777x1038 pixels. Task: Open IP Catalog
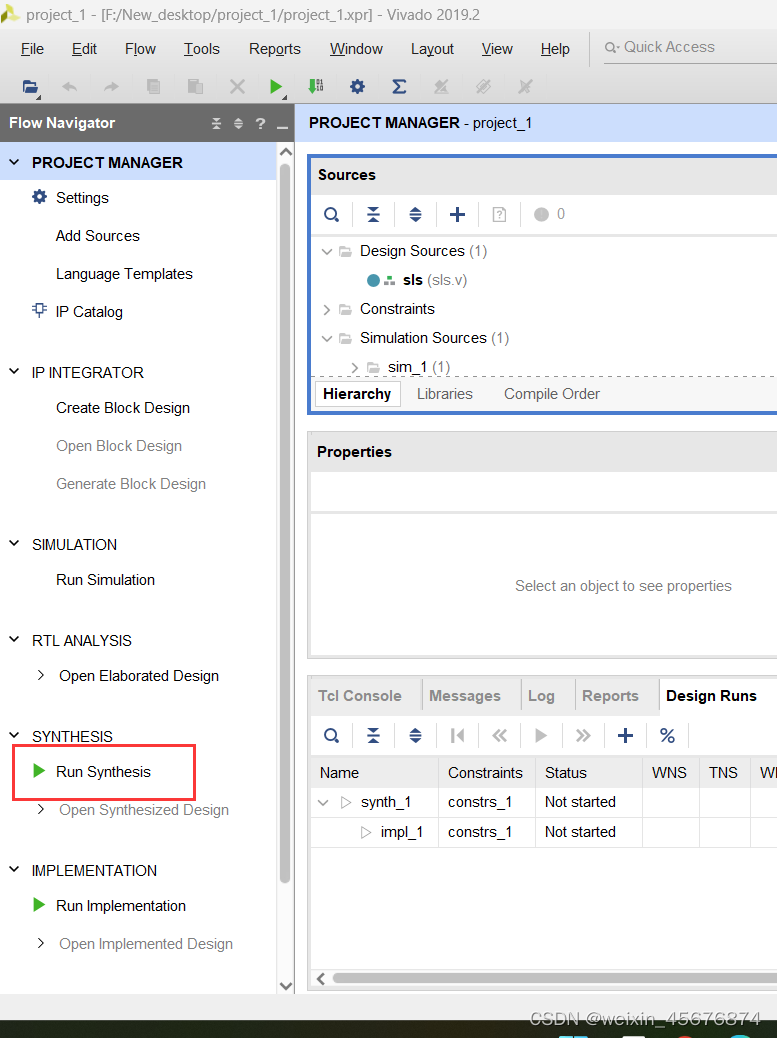pyautogui.click(x=89, y=312)
